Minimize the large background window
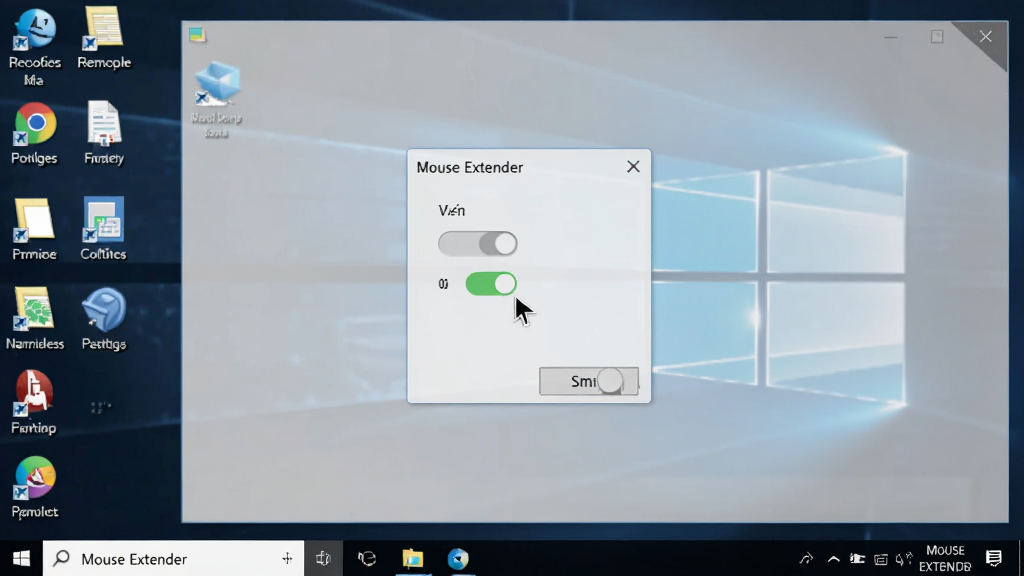 (891, 37)
